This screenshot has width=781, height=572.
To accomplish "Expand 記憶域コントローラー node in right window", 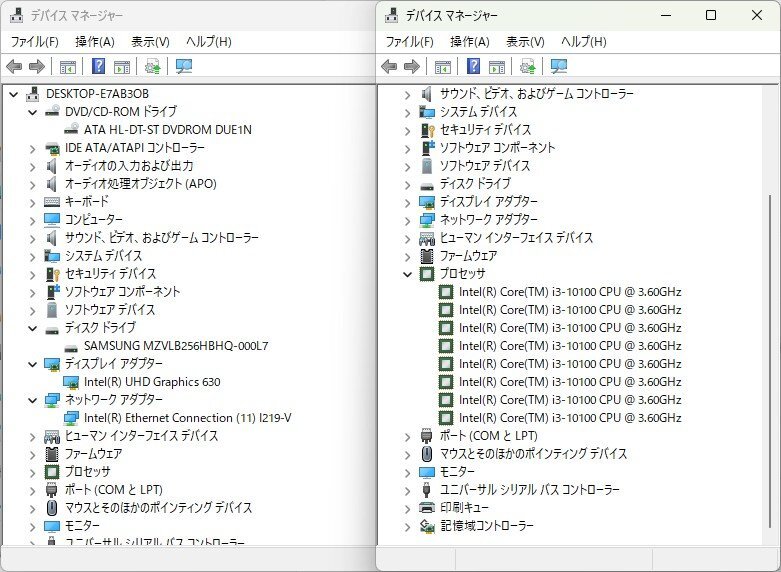I will pos(408,526).
